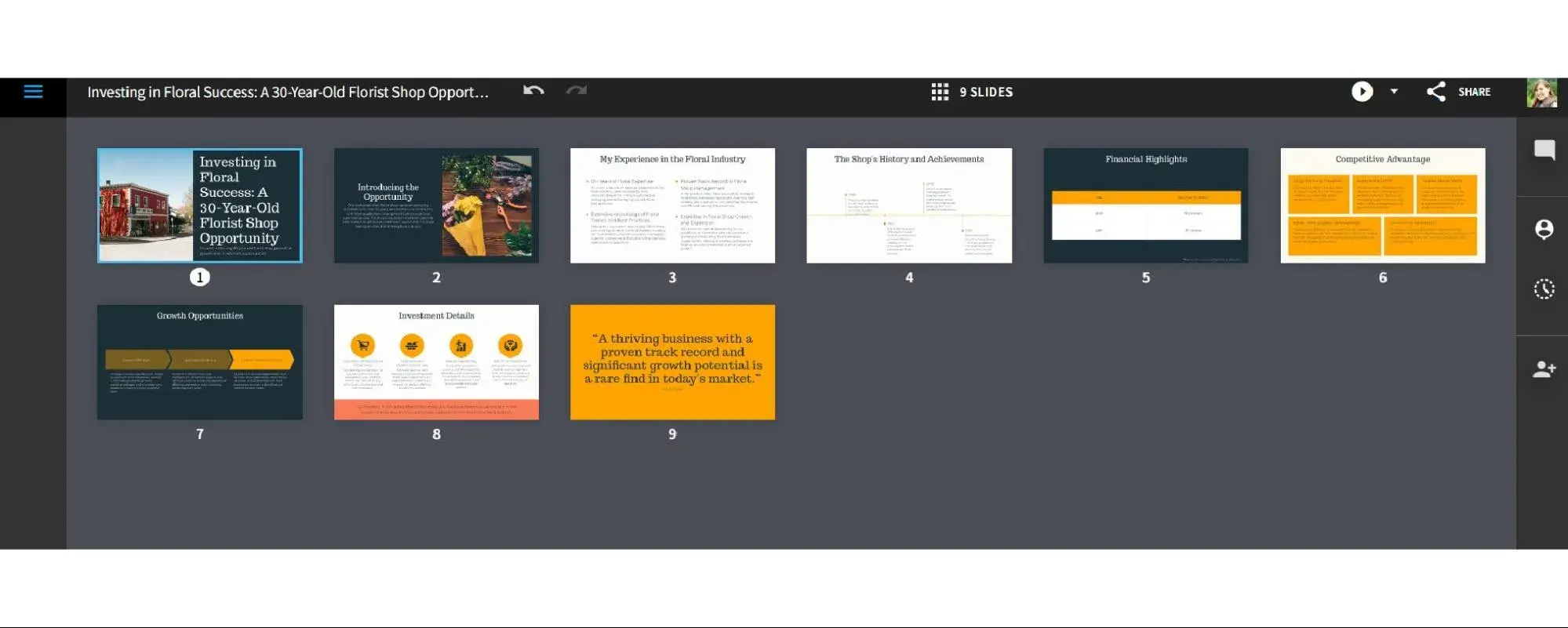Select the Financial Highlights slide thumbnail
This screenshot has height=628, width=1568.
pos(1145,205)
